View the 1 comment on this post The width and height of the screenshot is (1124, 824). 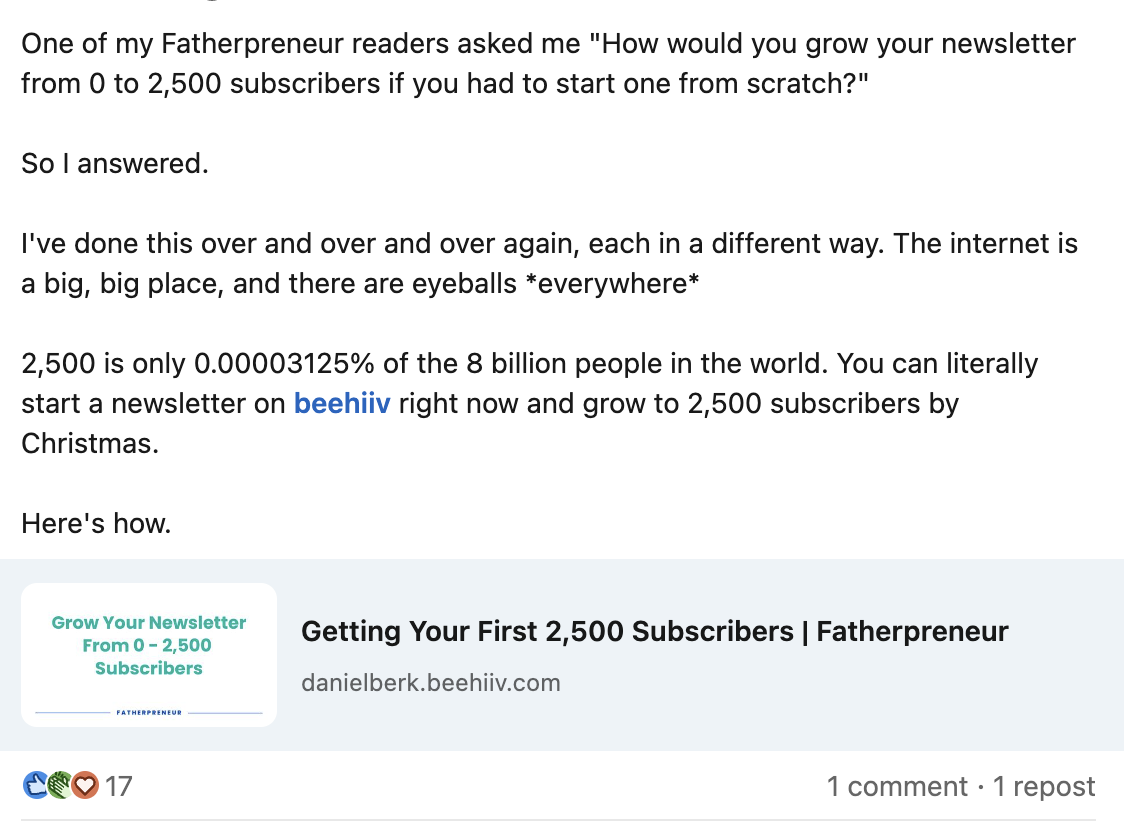pyautogui.click(x=897, y=786)
